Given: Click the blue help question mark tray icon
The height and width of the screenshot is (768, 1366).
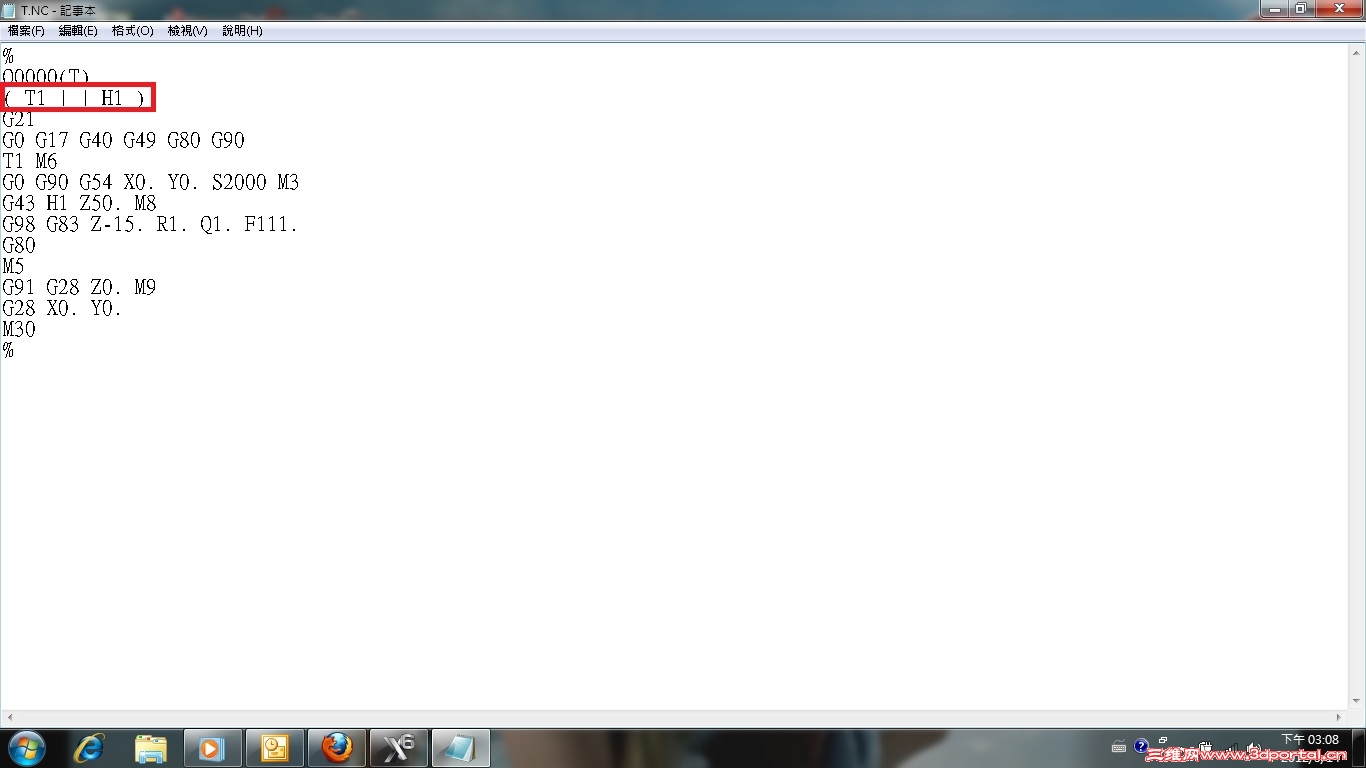Looking at the screenshot, I should [1141, 746].
